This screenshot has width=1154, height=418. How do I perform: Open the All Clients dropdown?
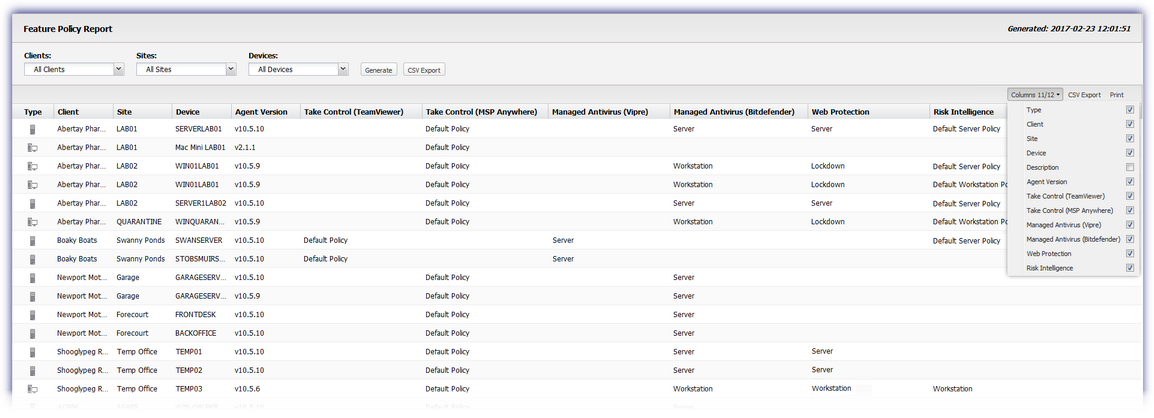(74, 69)
